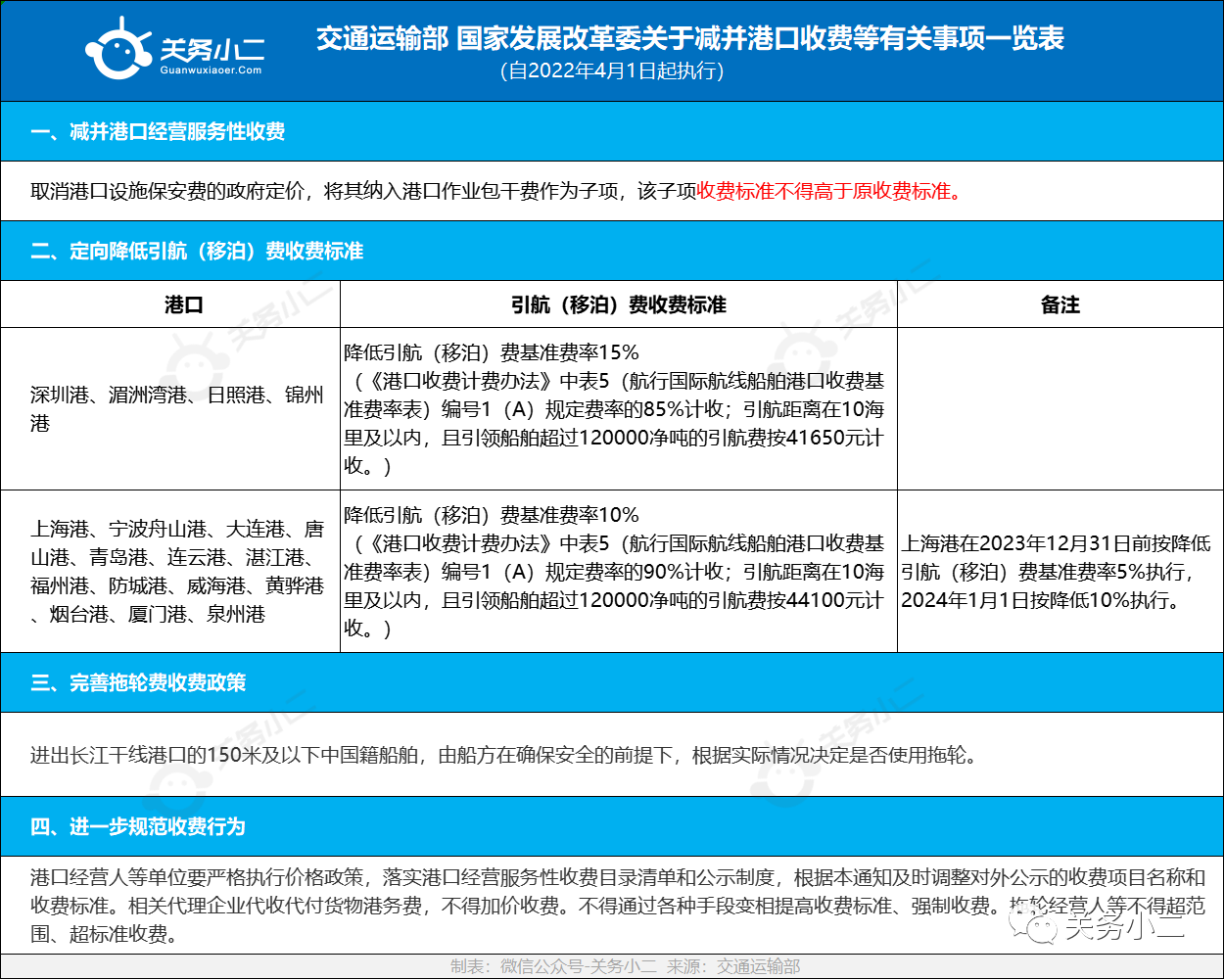This screenshot has height=980, width=1225.
Task: Click the sentence starting 取消港口设施保安费的政府定价
Action: [495, 191]
